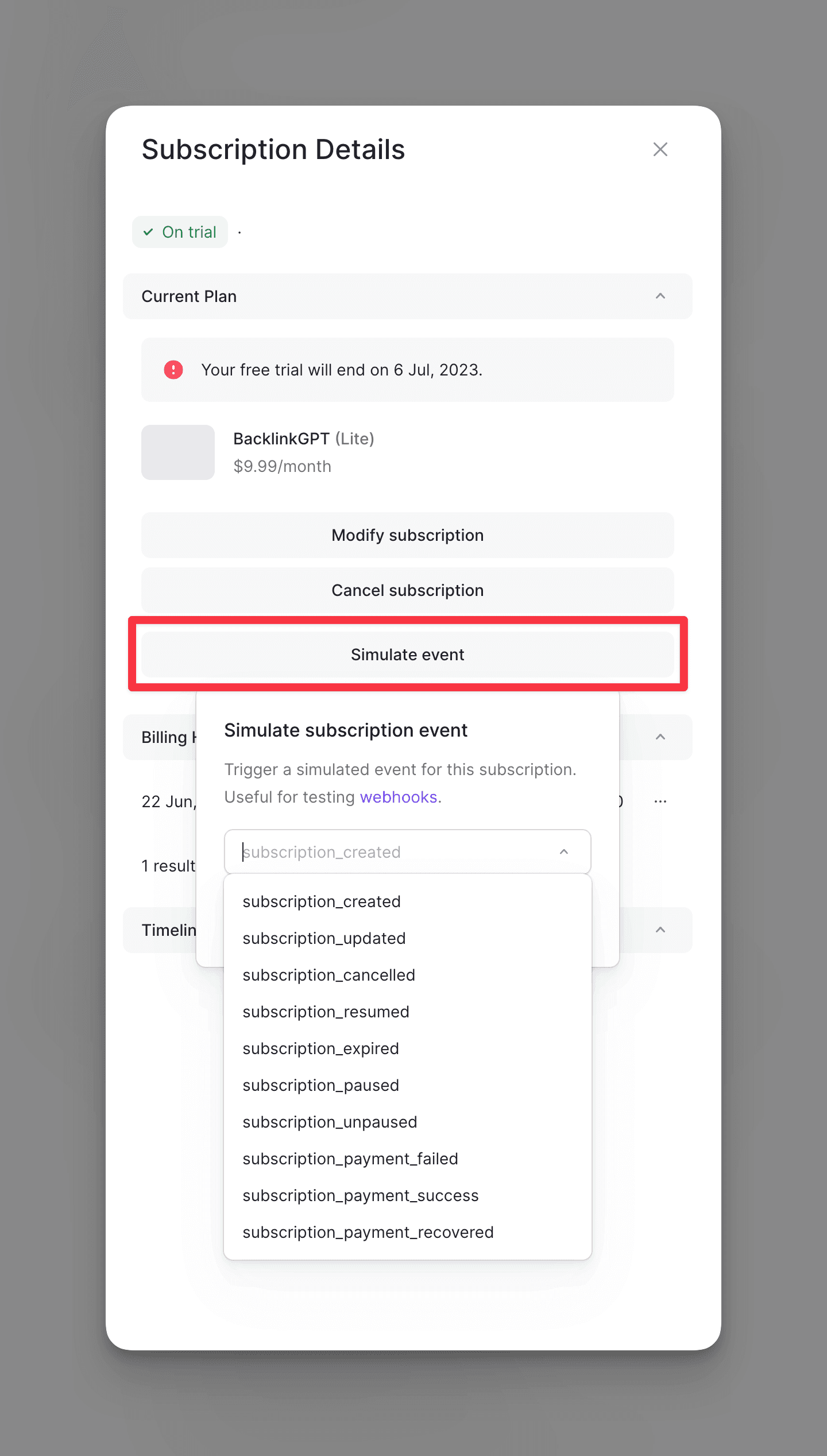Click the On trial status badge
This screenshot has width=827, height=1456.
pos(180,231)
